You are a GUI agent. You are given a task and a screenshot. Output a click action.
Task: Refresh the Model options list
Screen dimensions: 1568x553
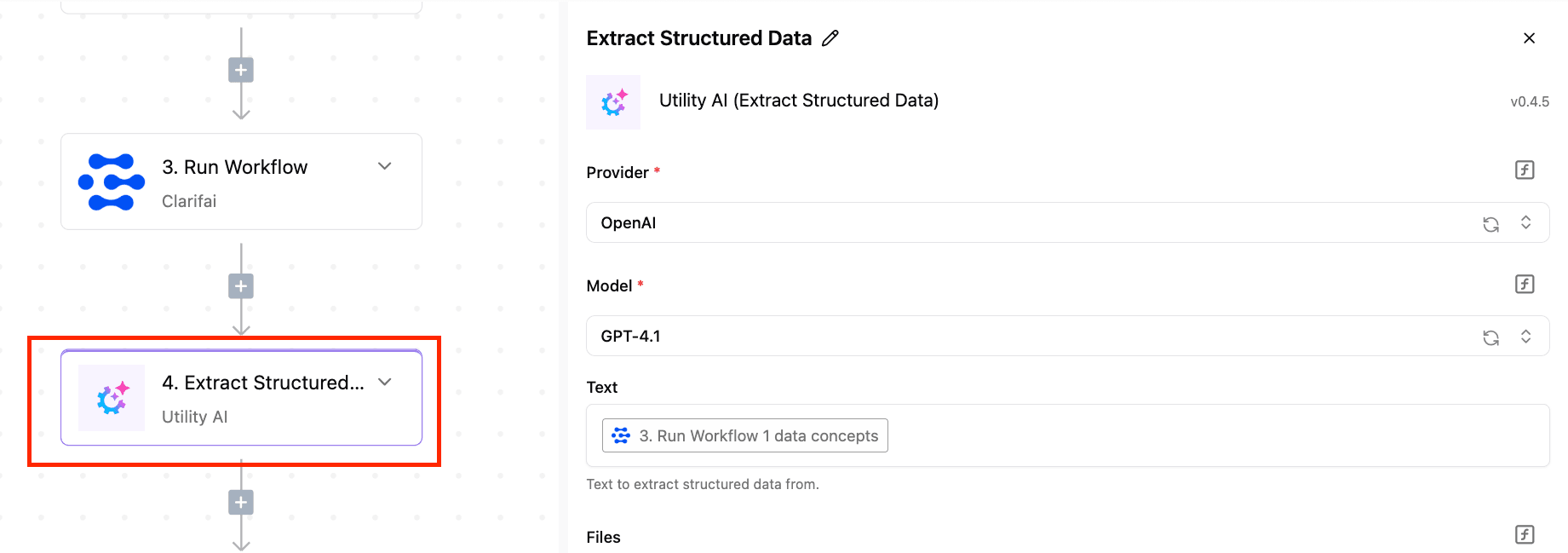tap(1490, 337)
